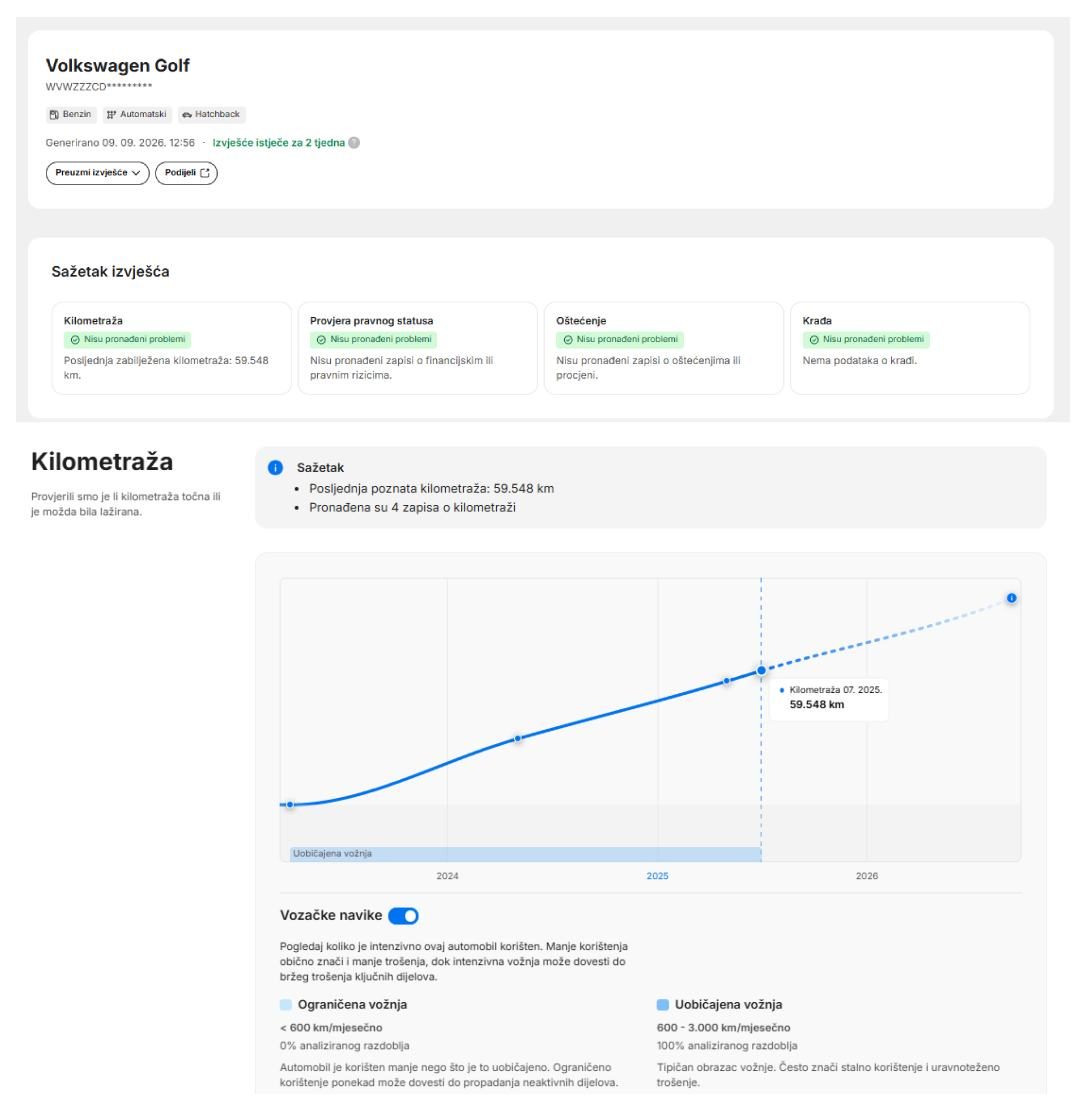
Task: Click the Sažetak izvješća heading
Action: pos(110,272)
